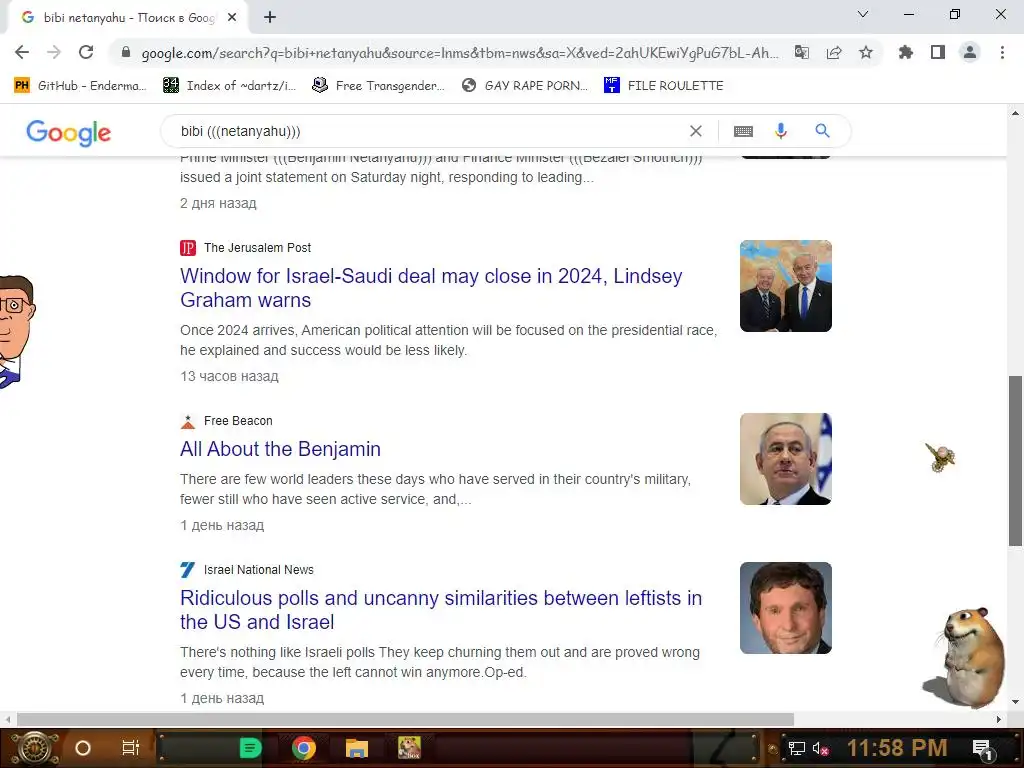Click the horizontal scrollbar thumb
The height and width of the screenshot is (768, 1024).
click(405, 719)
